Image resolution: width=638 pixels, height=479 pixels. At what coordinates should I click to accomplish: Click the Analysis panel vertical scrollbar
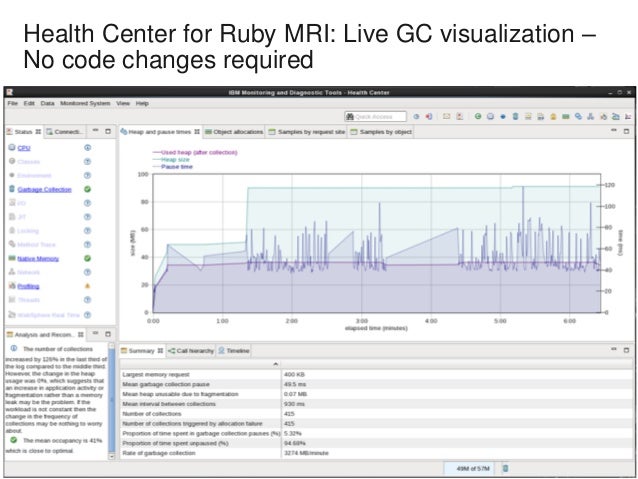[x=111, y=400]
